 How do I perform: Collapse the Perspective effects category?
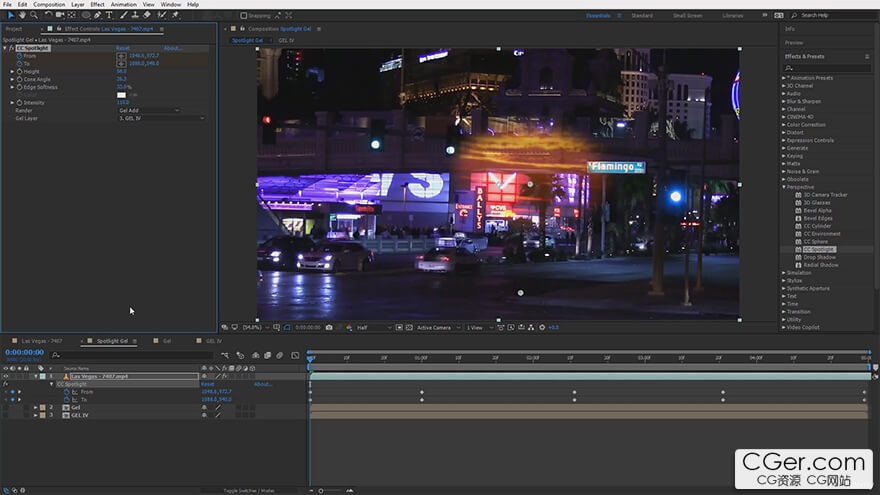pos(784,187)
